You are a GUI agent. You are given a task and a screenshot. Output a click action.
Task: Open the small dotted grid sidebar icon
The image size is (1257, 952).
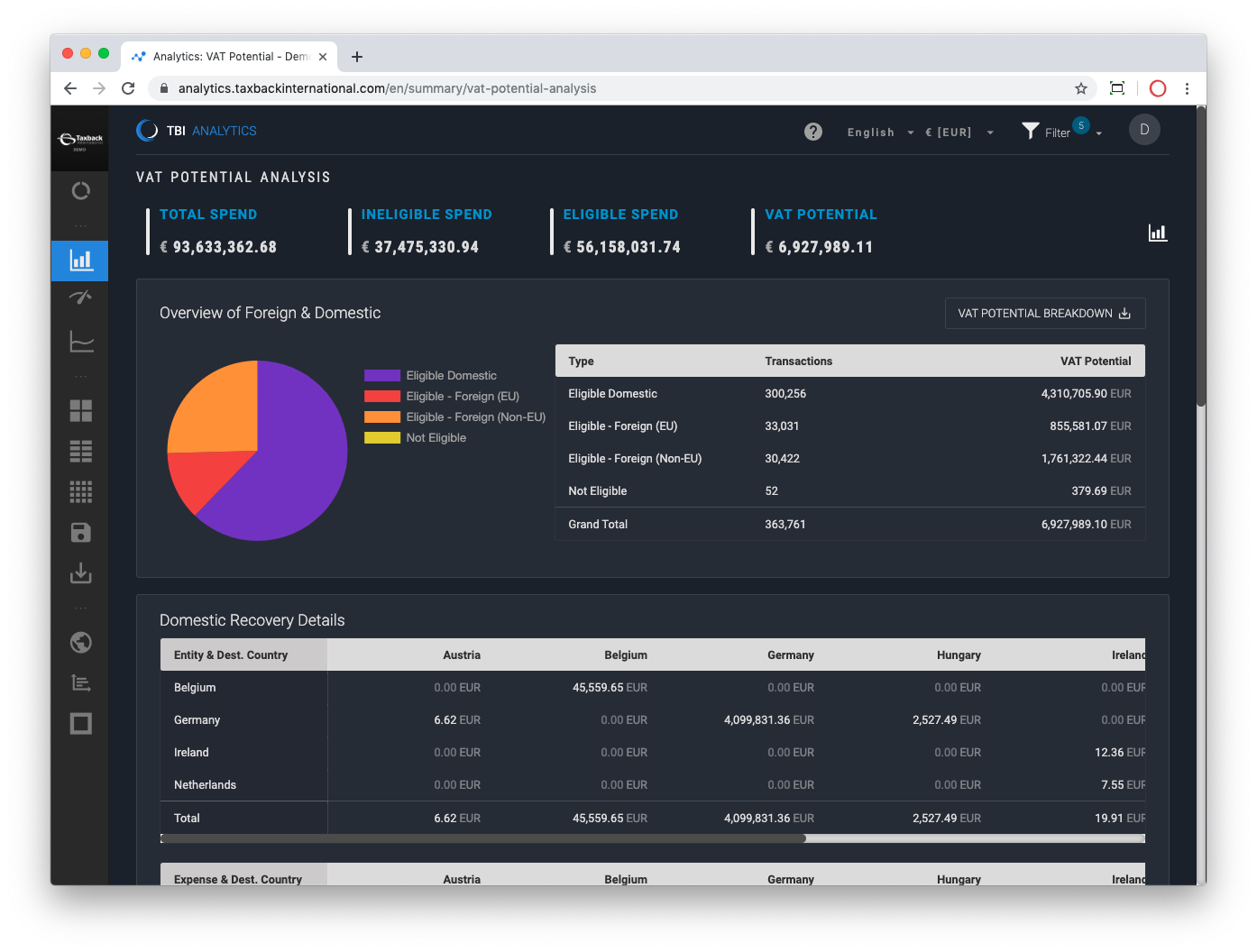click(81, 491)
